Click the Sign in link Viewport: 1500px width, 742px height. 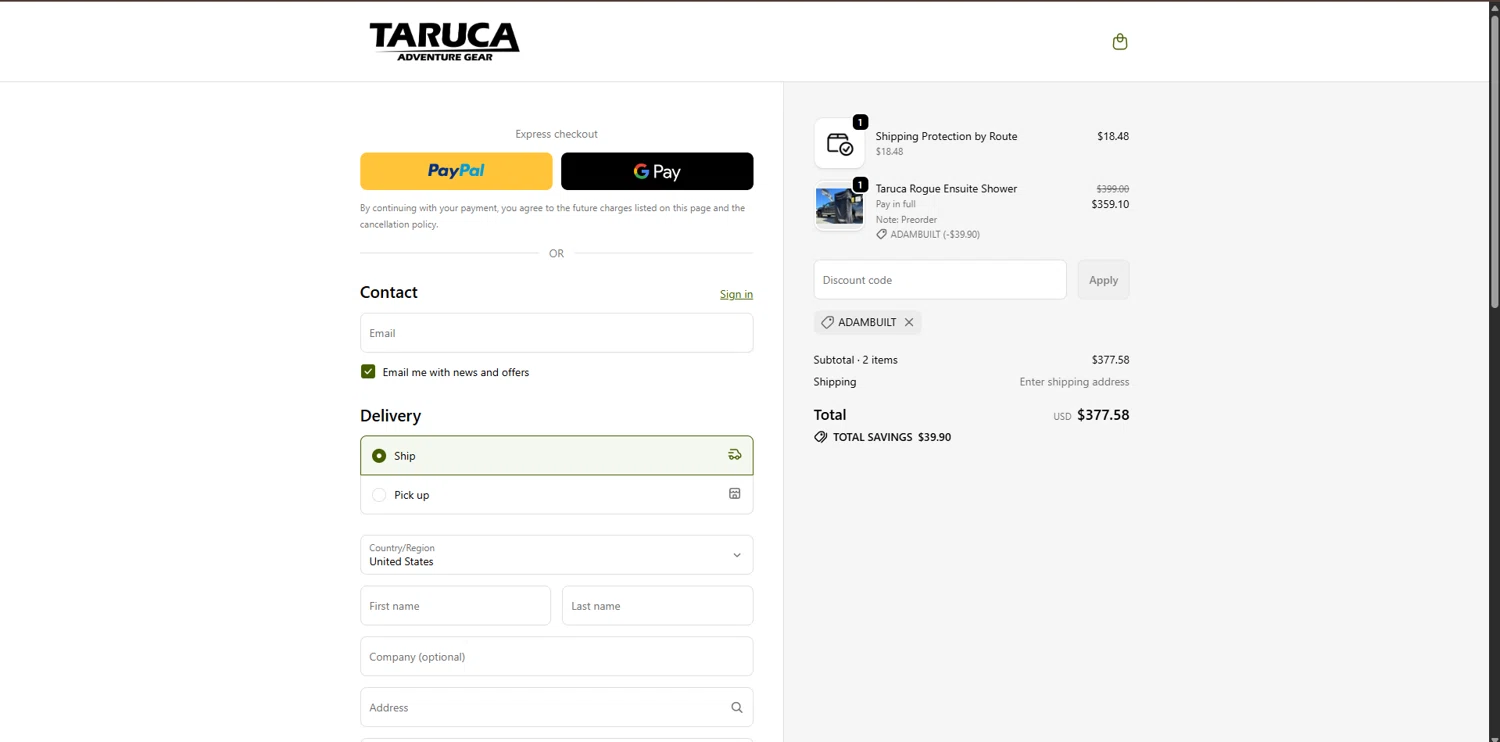pos(736,294)
